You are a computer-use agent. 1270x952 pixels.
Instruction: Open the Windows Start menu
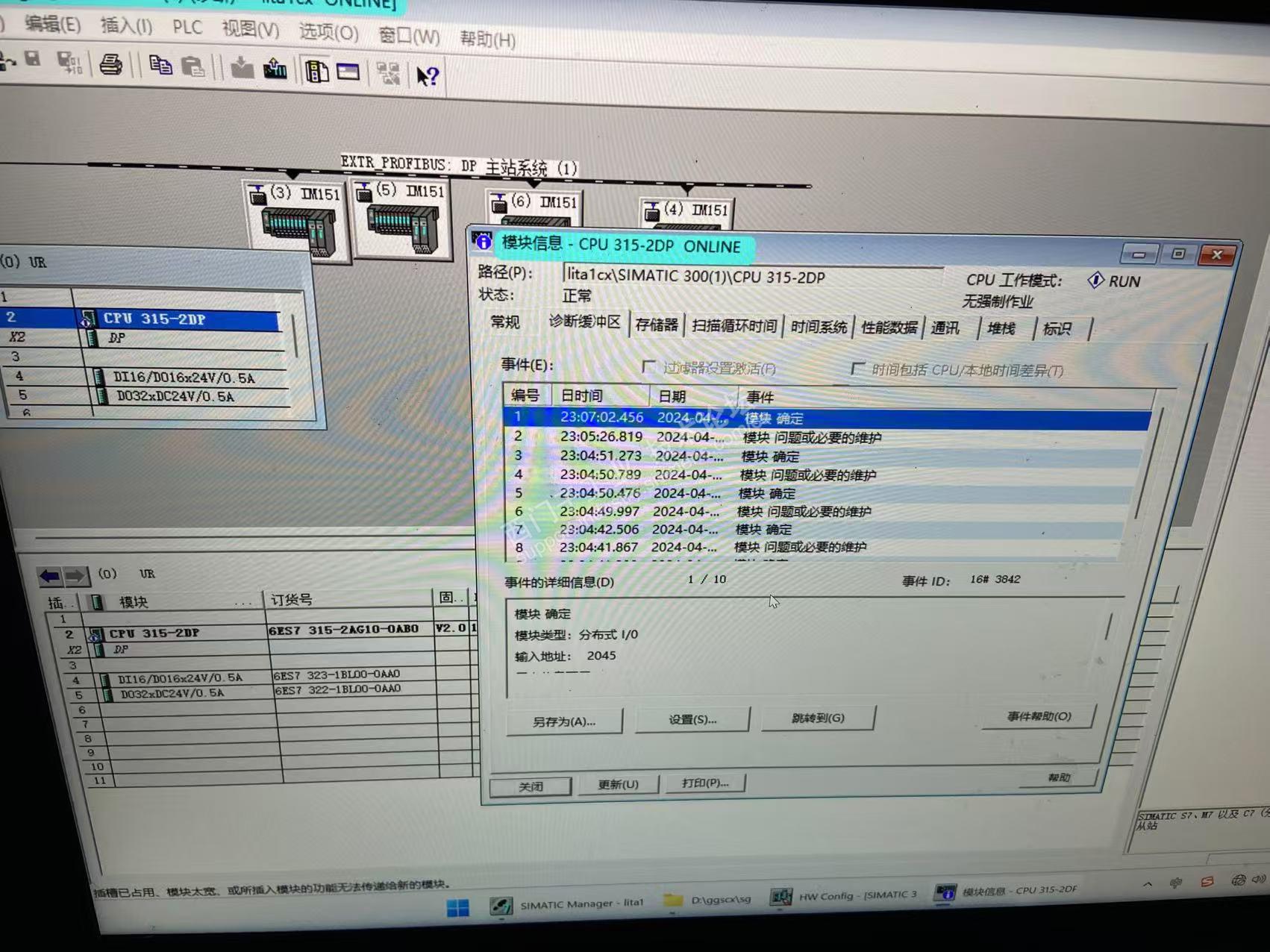pos(458,907)
